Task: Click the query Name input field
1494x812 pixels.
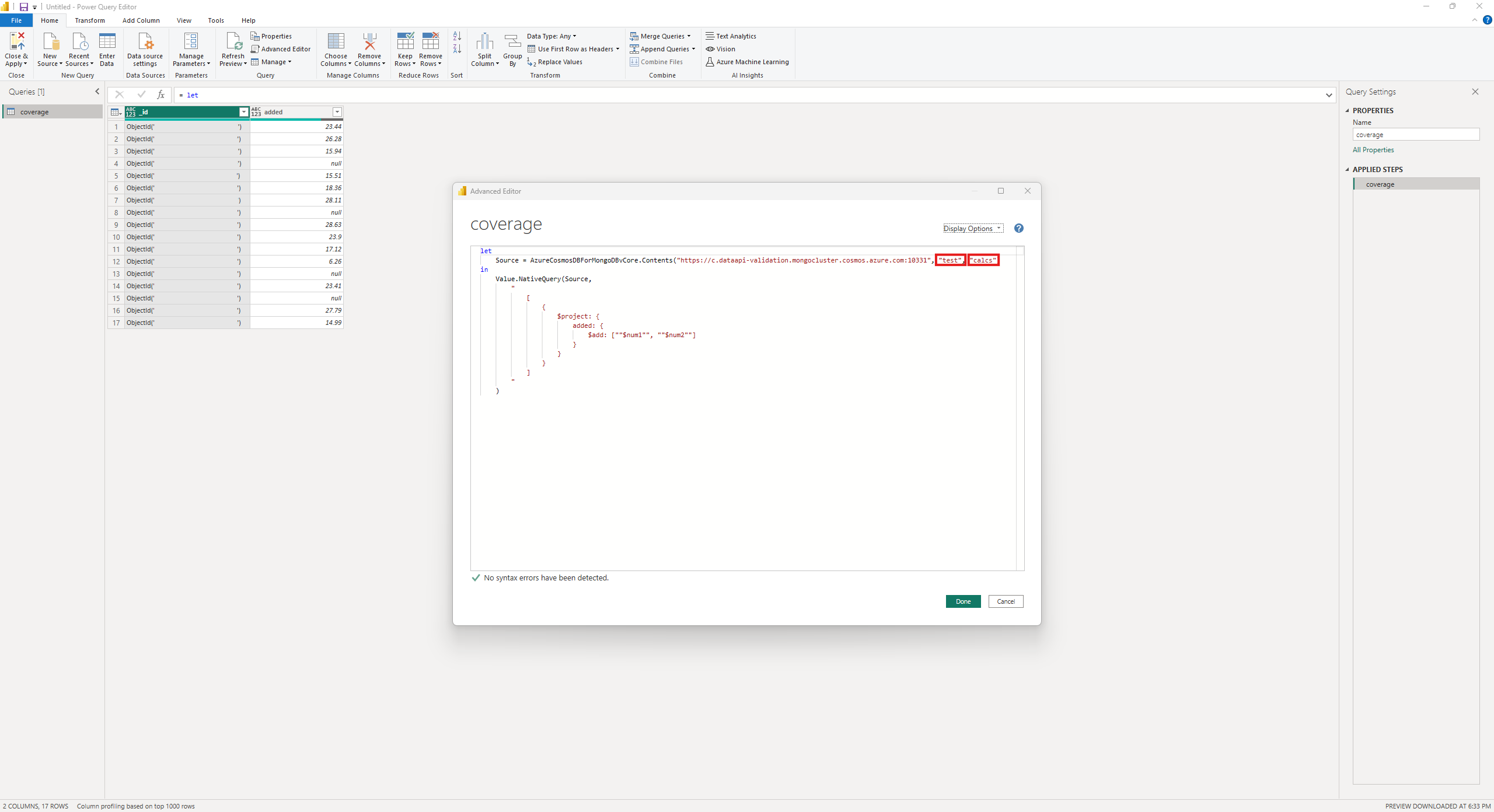Action: (1415, 135)
